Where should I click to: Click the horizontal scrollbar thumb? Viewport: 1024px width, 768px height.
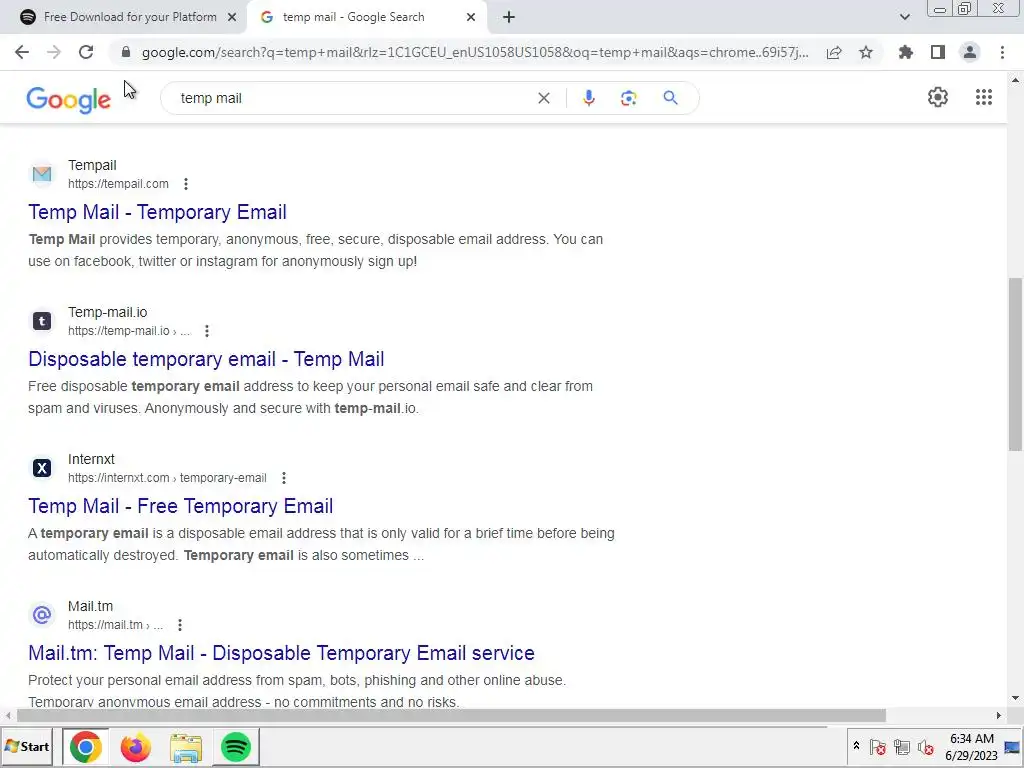click(x=451, y=716)
